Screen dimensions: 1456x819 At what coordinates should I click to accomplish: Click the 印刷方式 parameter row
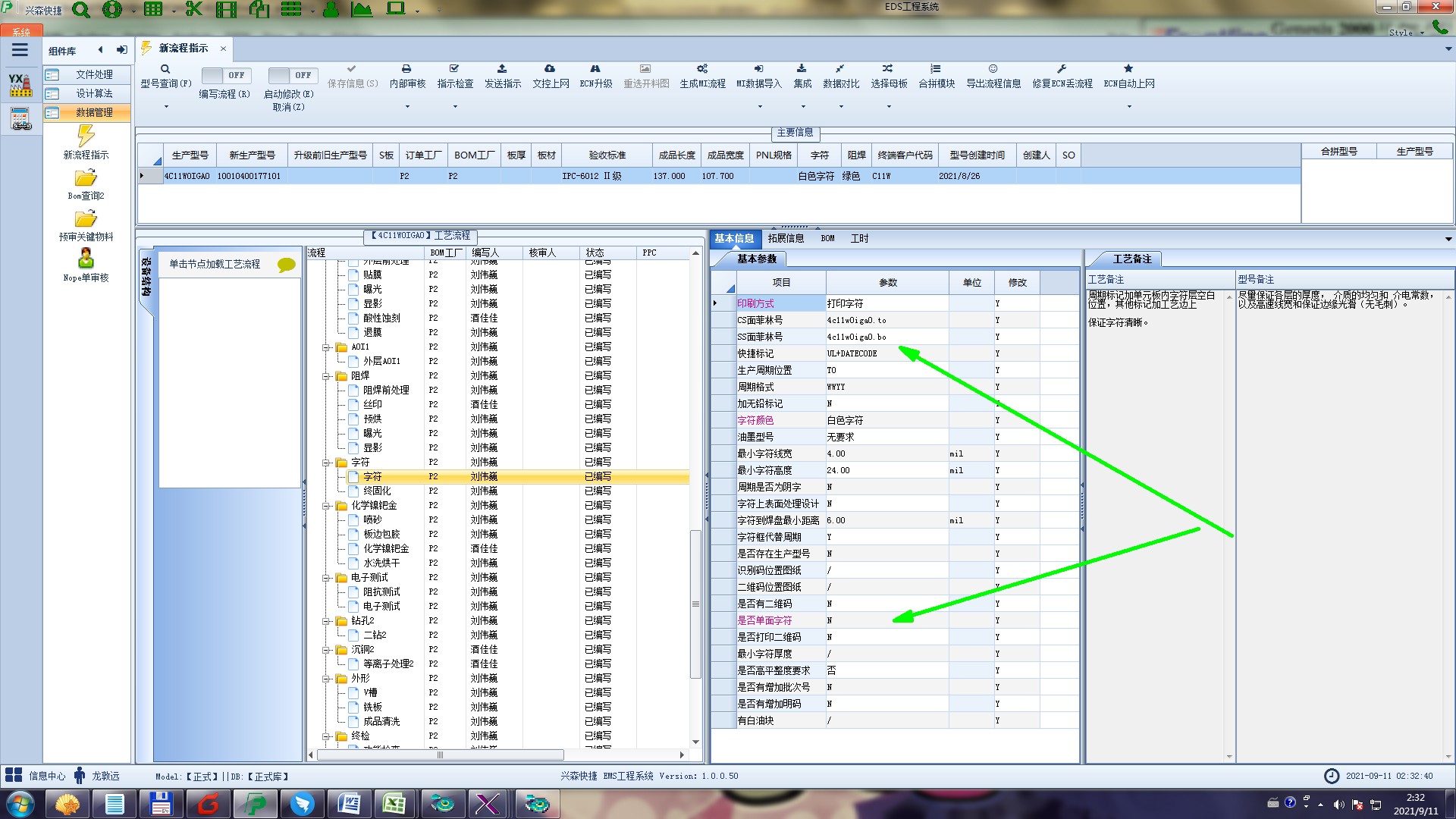895,303
